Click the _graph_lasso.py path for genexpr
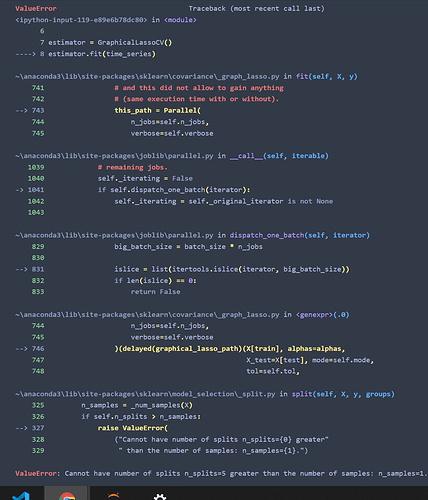This screenshot has height=500, width=428. point(147,315)
